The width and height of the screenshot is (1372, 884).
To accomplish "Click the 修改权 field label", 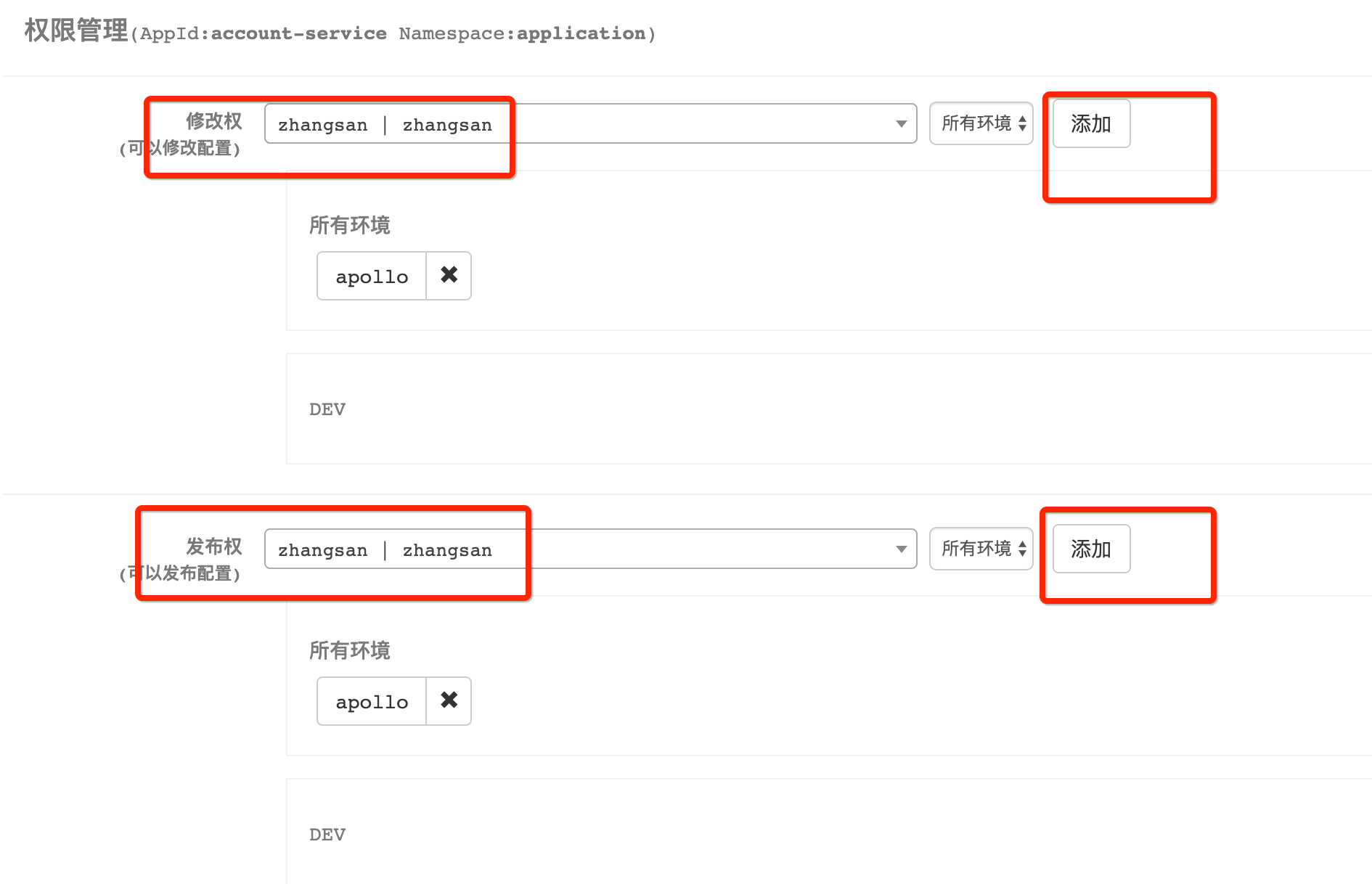I will pos(213,121).
